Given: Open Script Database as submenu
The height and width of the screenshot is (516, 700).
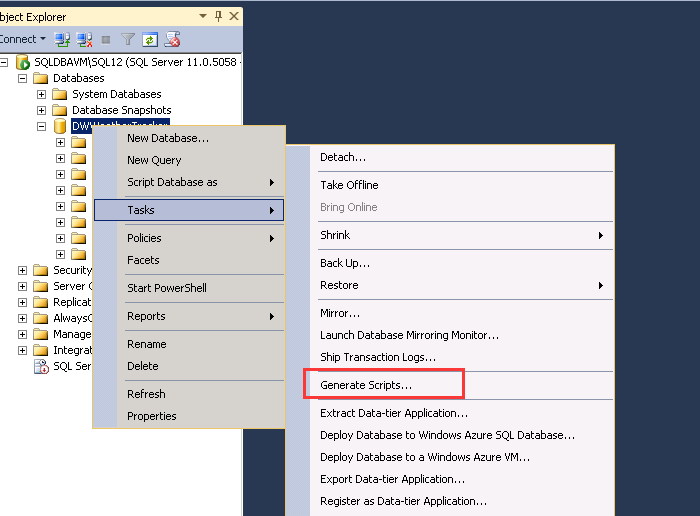Looking at the screenshot, I should [189, 182].
